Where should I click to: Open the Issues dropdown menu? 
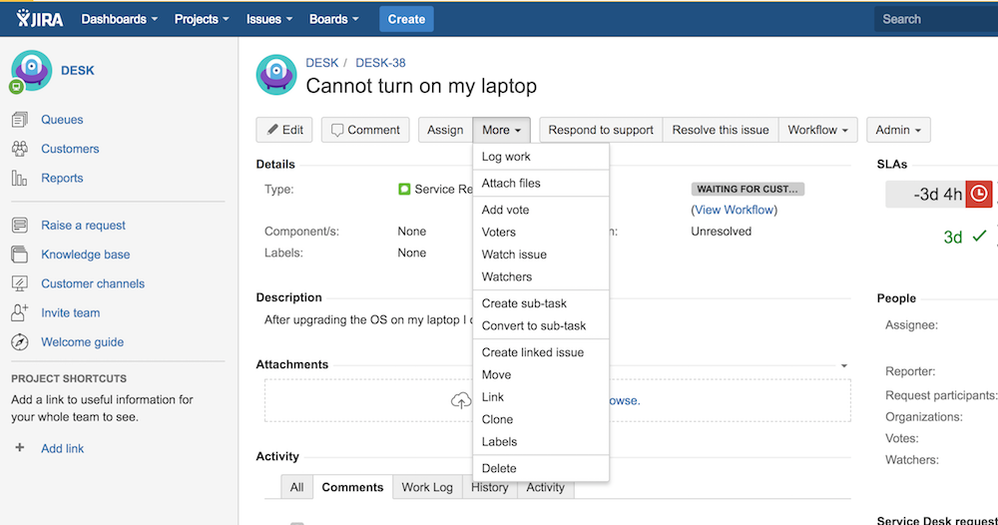269,19
